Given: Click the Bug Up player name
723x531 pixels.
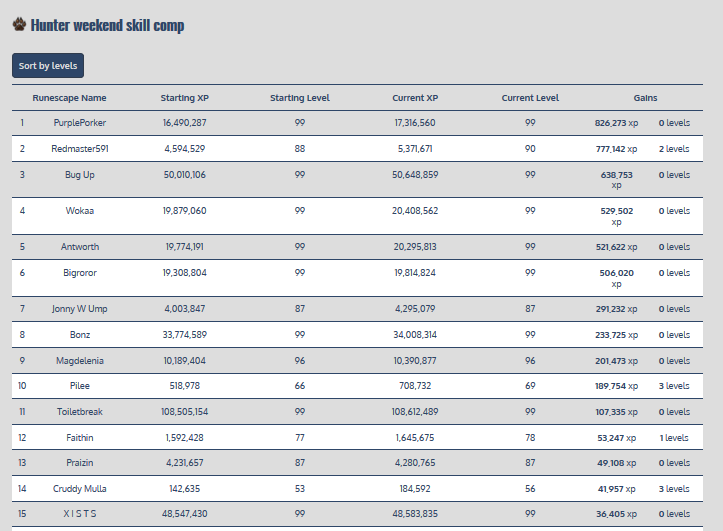Looking at the screenshot, I should pos(80,175).
